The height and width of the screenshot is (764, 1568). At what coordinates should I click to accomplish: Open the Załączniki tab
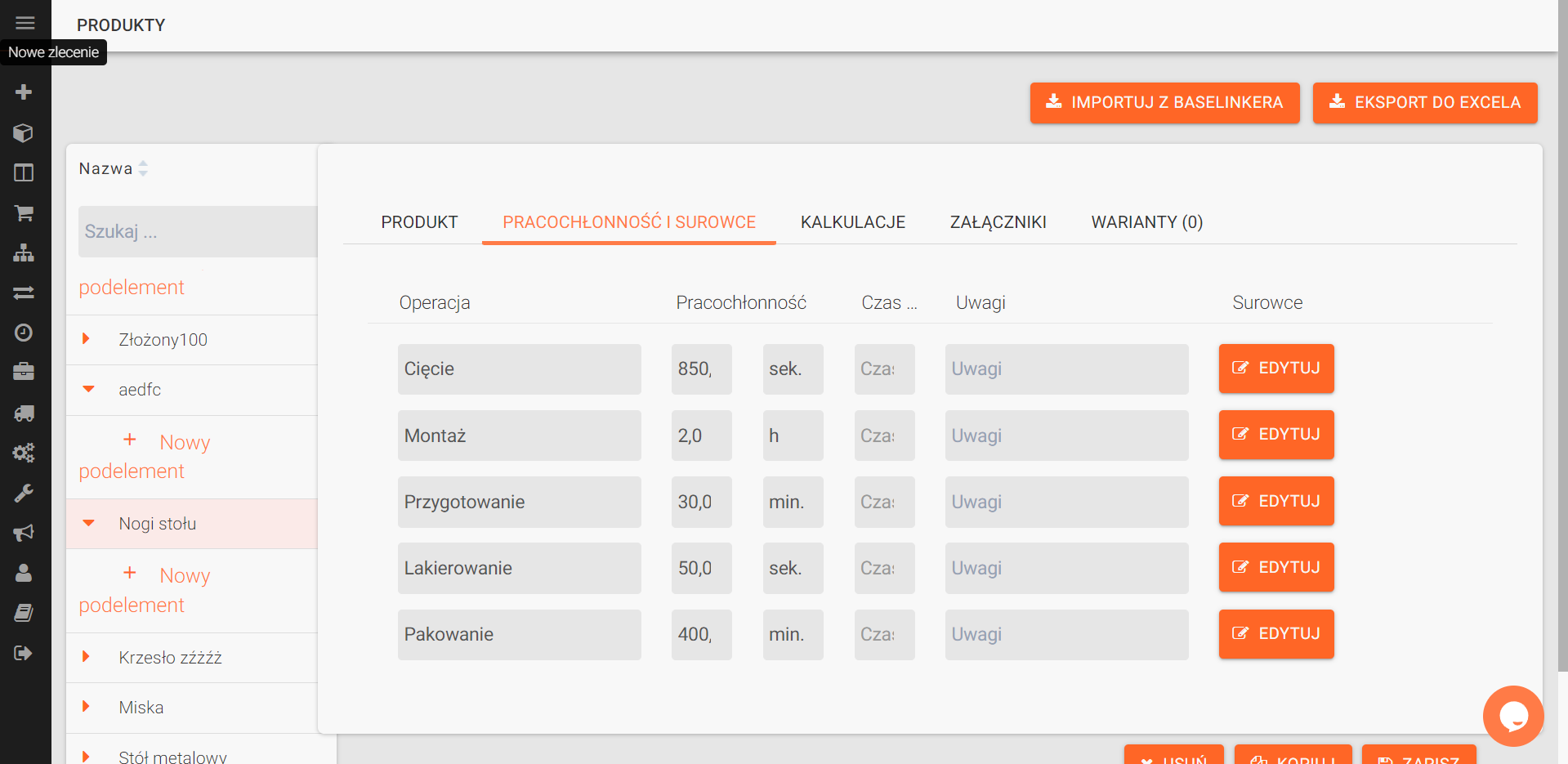(998, 222)
